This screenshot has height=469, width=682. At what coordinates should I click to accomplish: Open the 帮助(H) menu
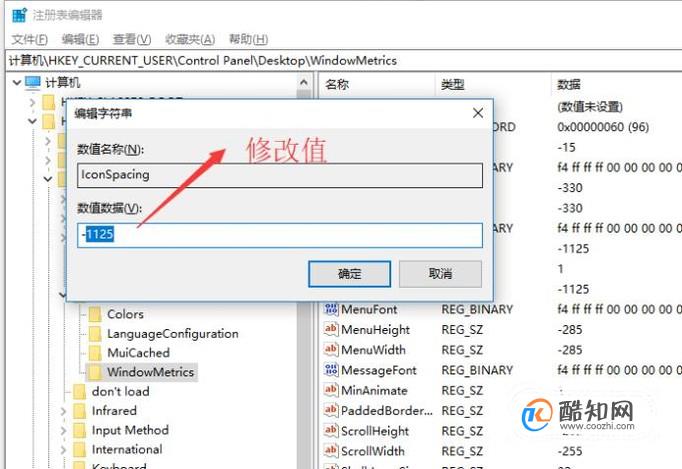pyautogui.click(x=248, y=39)
